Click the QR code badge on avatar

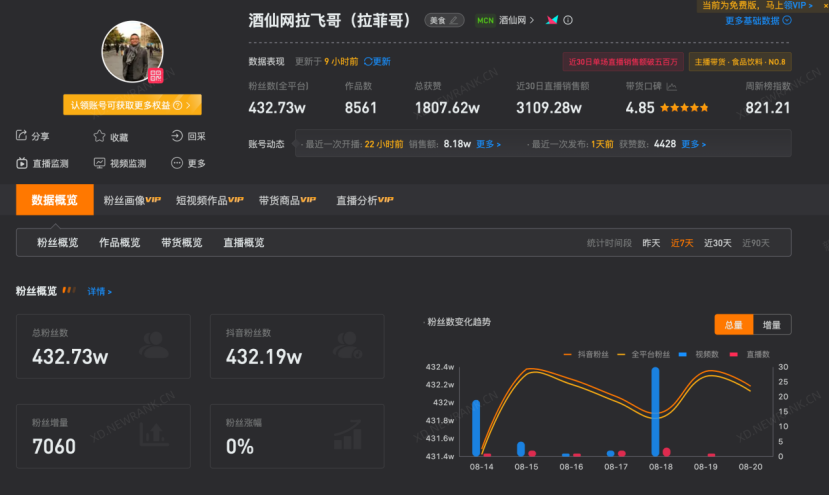point(155,75)
